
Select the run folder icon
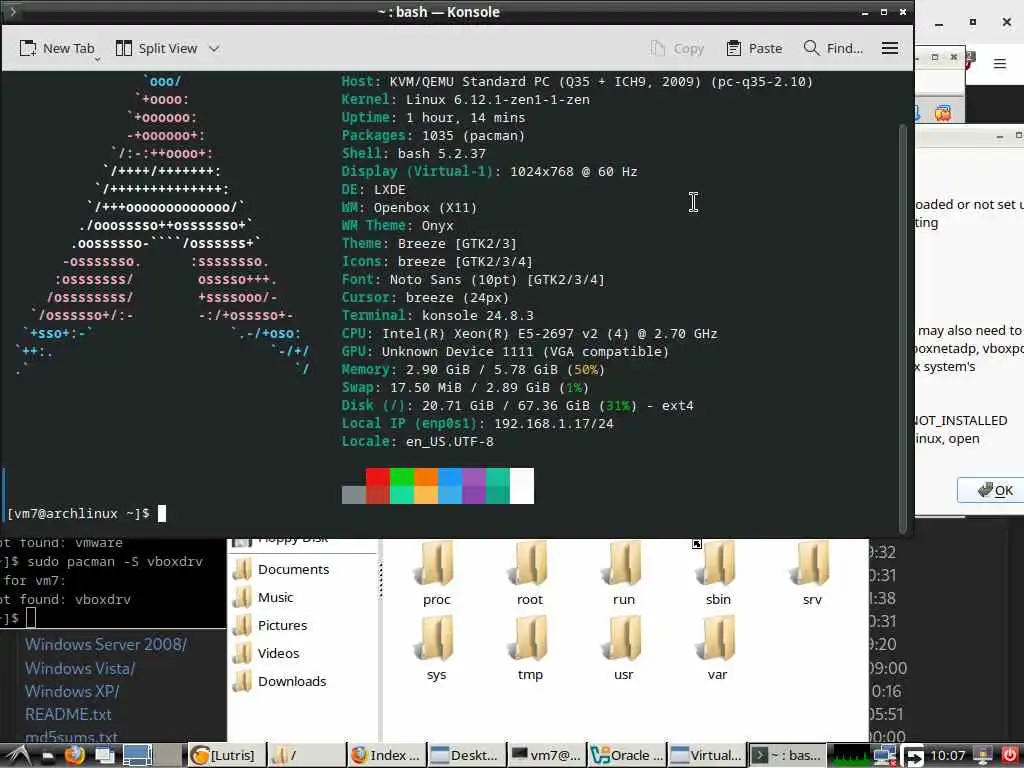pyautogui.click(x=624, y=564)
